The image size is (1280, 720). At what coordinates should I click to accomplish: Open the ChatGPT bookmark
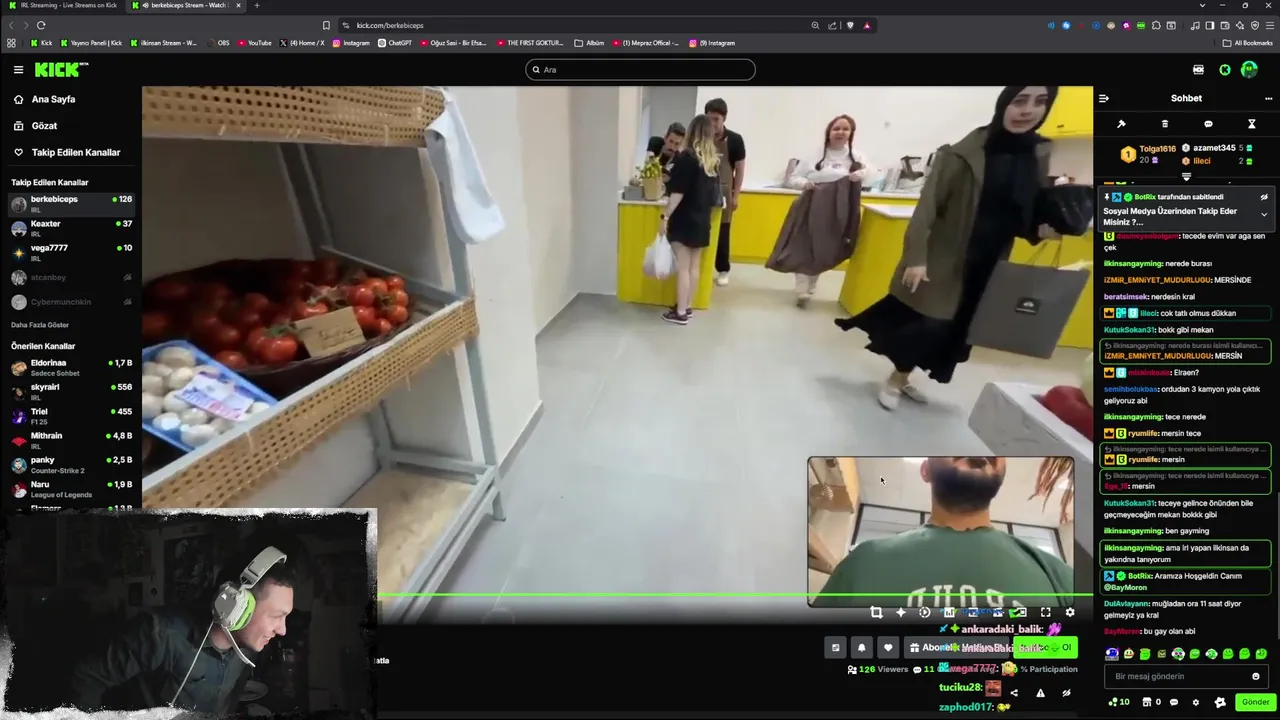(x=395, y=43)
